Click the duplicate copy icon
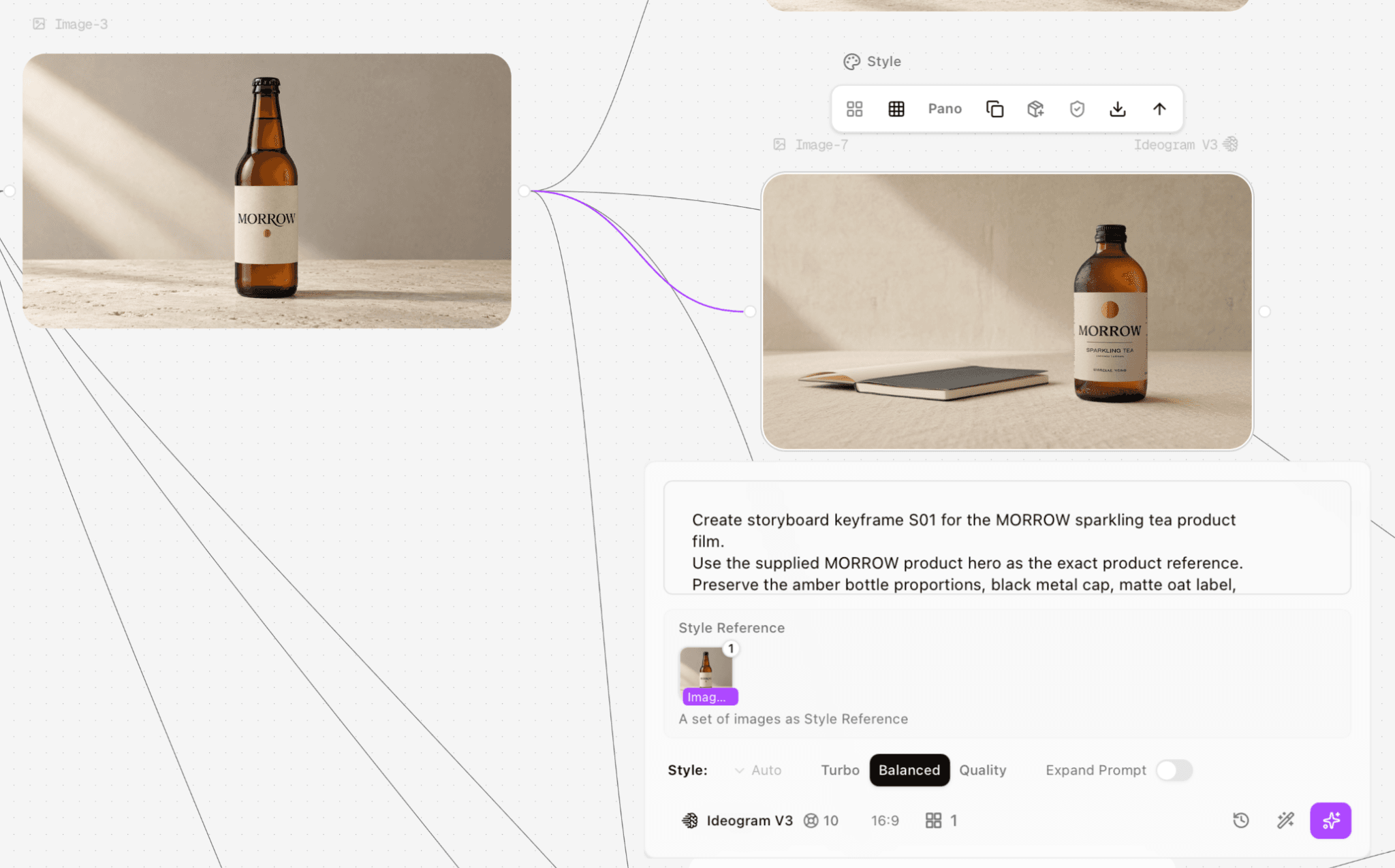The height and width of the screenshot is (868, 1395). pos(994,109)
